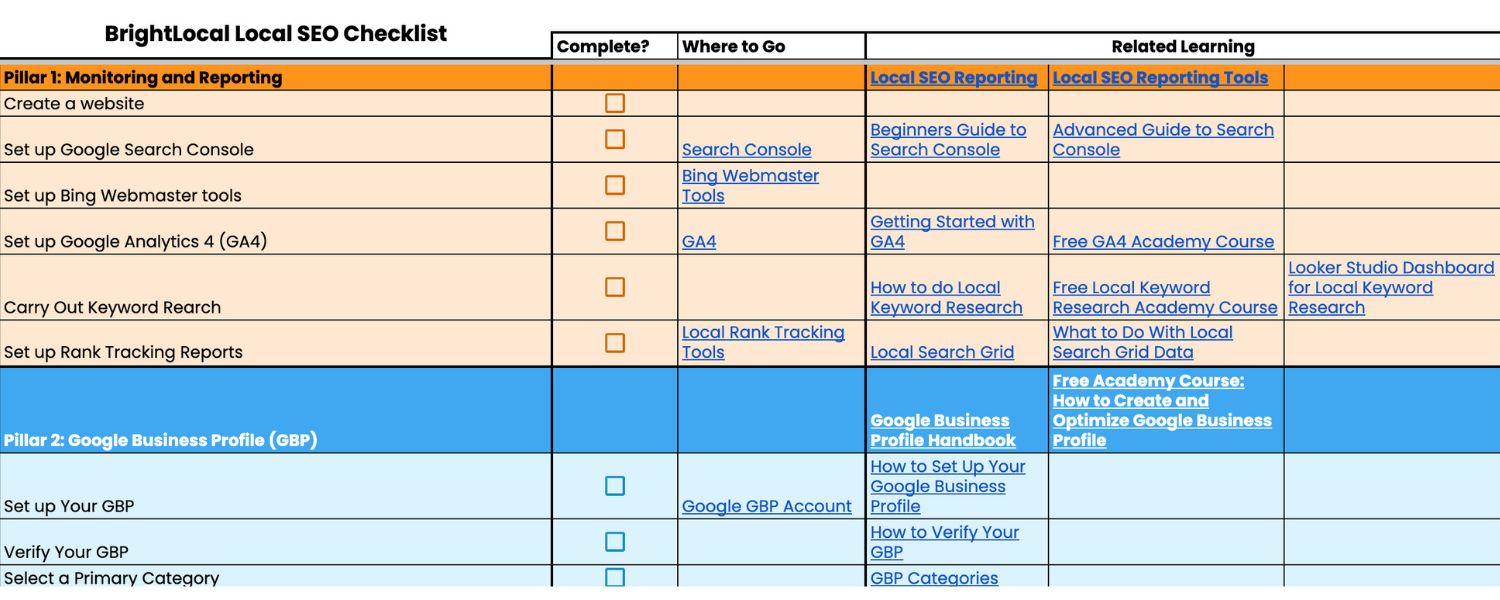This screenshot has height=600, width=1500.
Task: Mark 'Select a Primary Category' as done
Action: pos(613,576)
